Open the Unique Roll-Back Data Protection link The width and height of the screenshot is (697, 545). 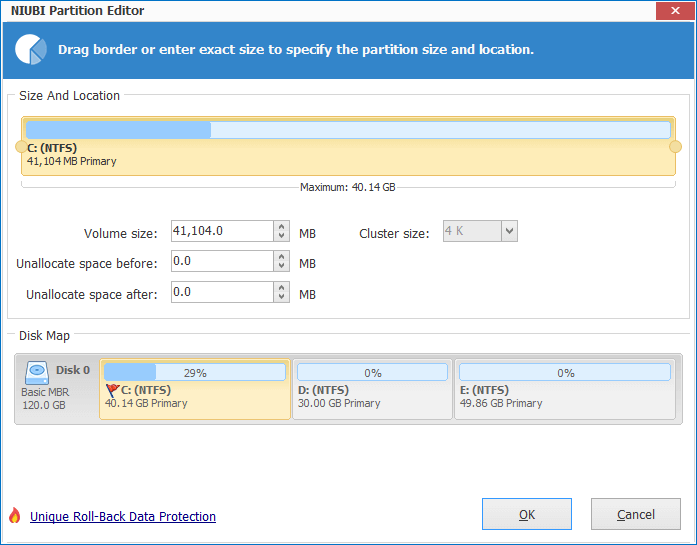[x=123, y=517]
